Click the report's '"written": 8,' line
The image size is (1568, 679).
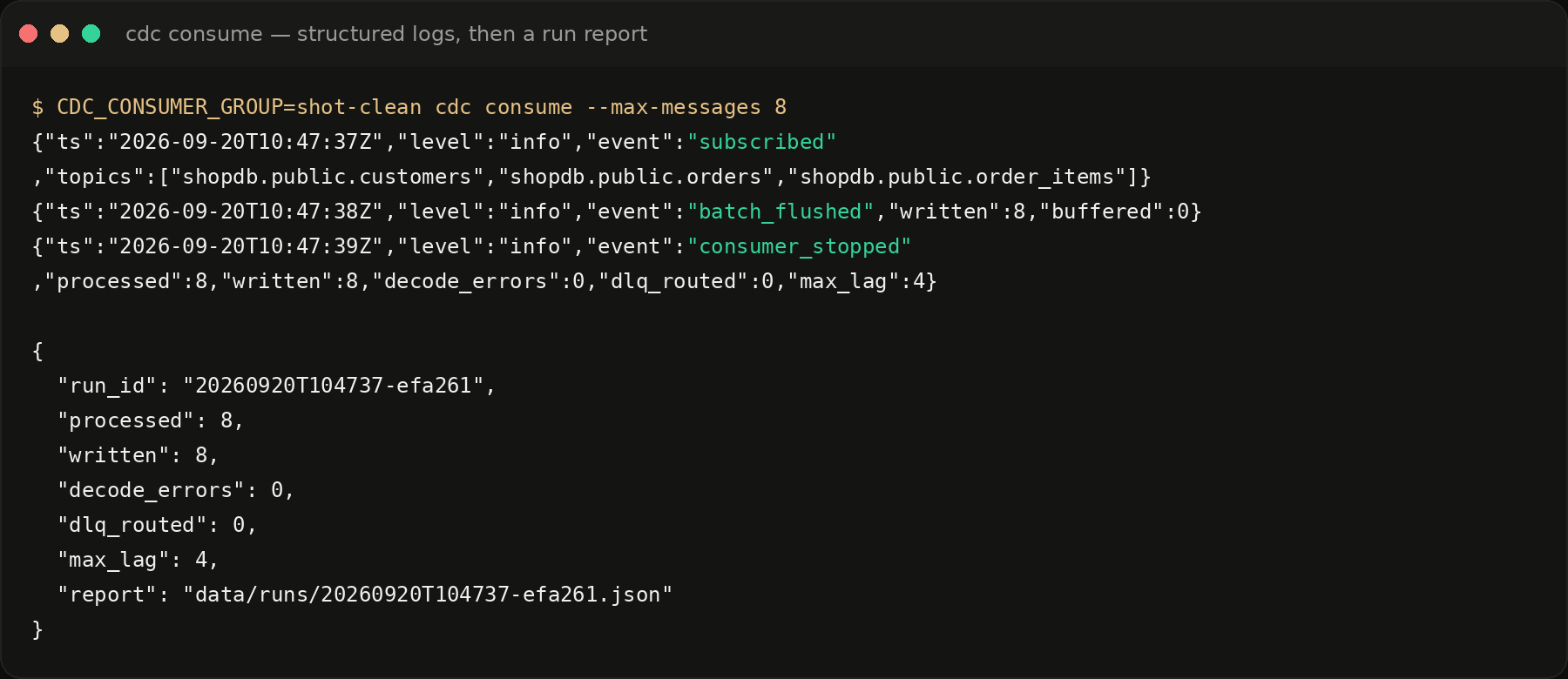pyautogui.click(x=139, y=455)
